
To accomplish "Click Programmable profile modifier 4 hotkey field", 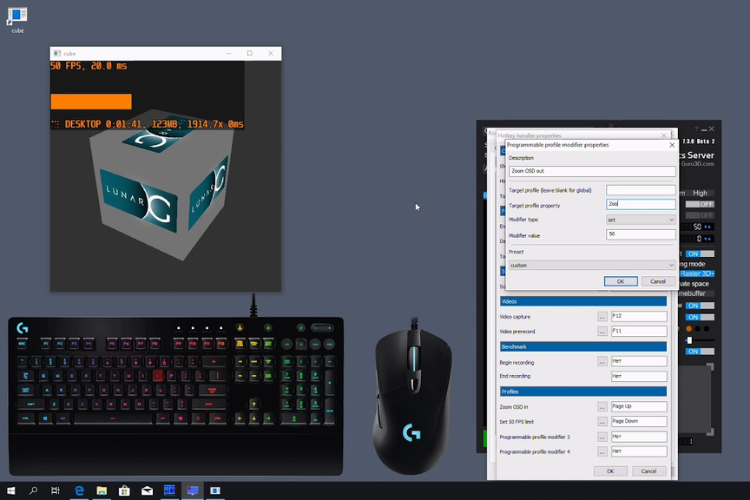I will click(x=639, y=451).
